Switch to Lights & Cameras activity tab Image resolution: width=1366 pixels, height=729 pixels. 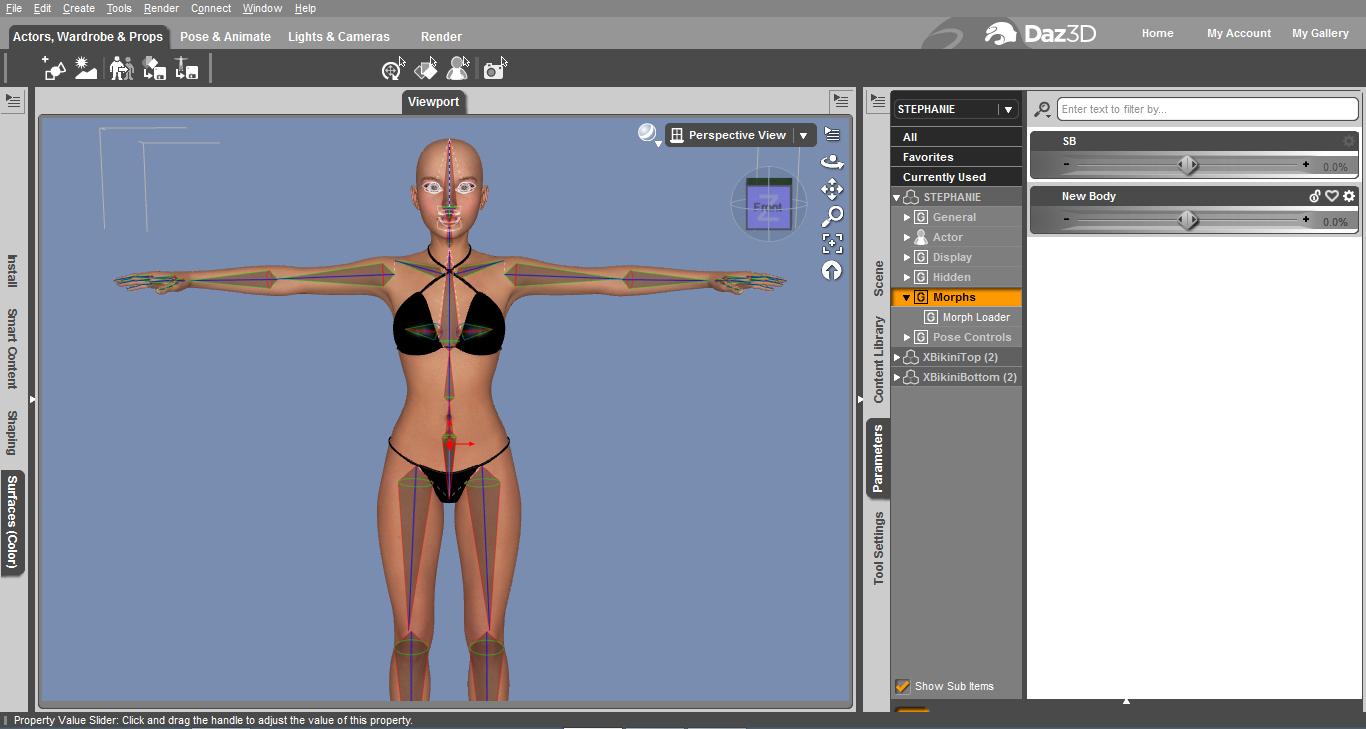tap(339, 37)
